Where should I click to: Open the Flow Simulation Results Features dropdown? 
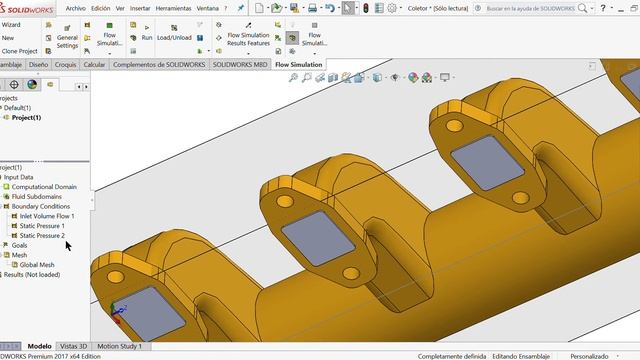point(248,53)
